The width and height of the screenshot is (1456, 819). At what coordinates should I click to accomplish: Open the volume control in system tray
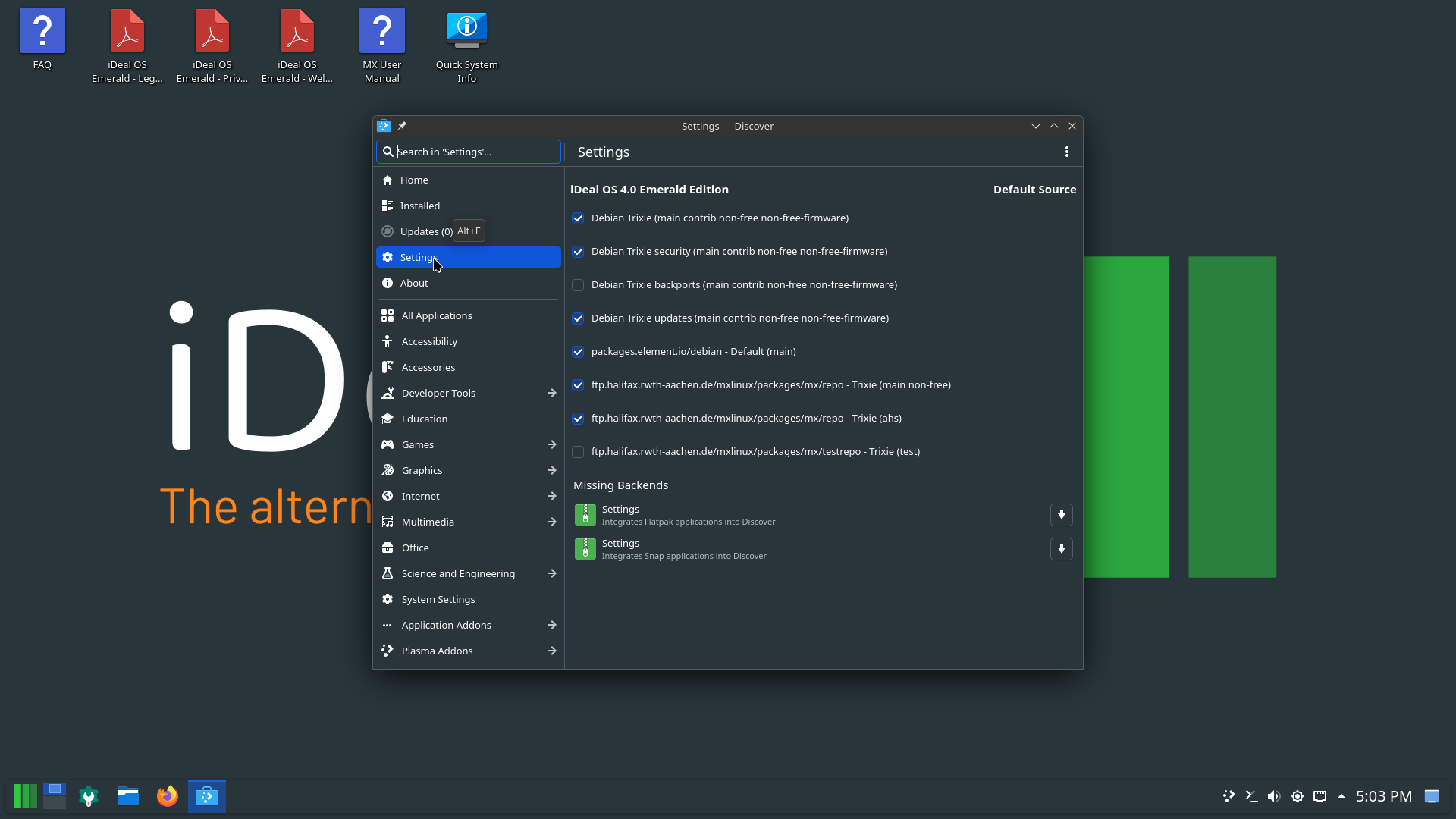1274,796
